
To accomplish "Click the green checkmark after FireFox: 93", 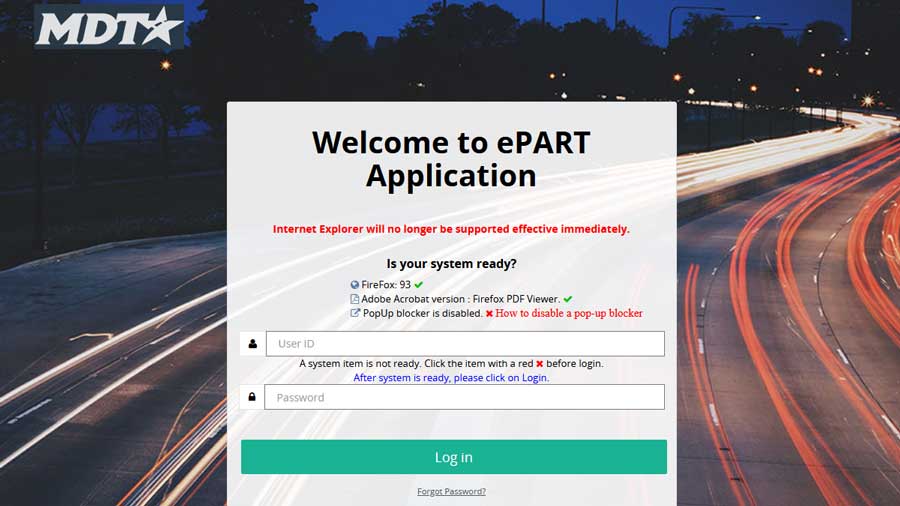I will point(419,285).
